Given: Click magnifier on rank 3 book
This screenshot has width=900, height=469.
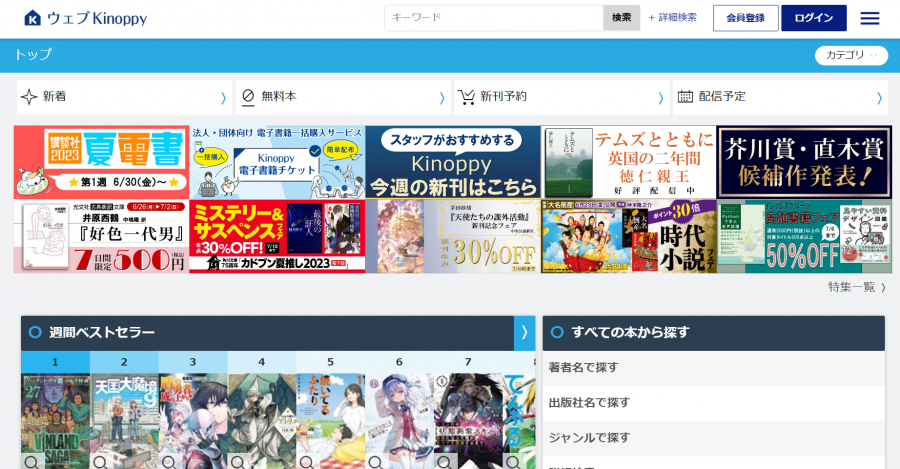Looking at the screenshot, I should tap(169, 462).
